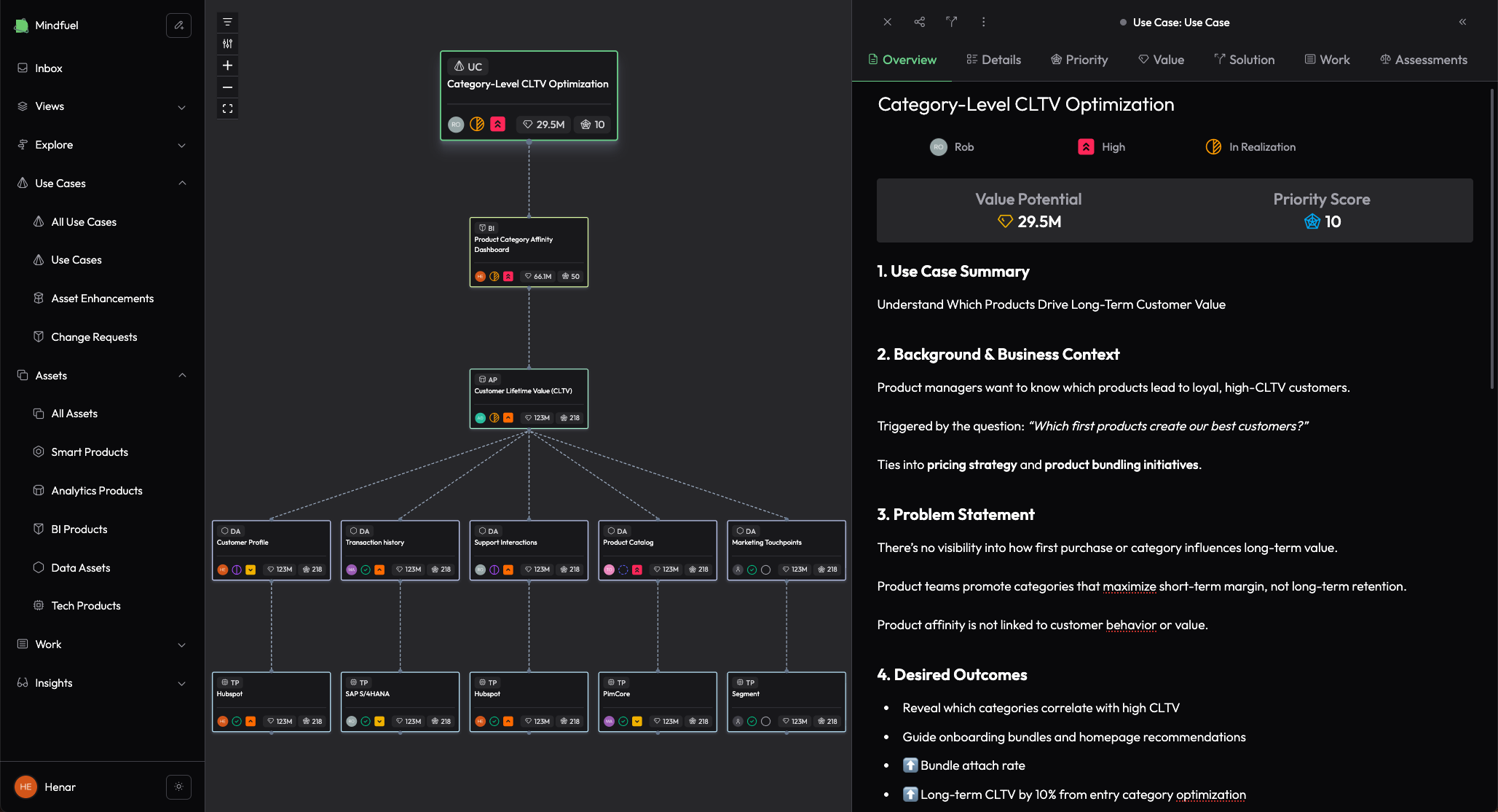Open the three-dot more options menu
The image size is (1498, 812).
coord(983,22)
